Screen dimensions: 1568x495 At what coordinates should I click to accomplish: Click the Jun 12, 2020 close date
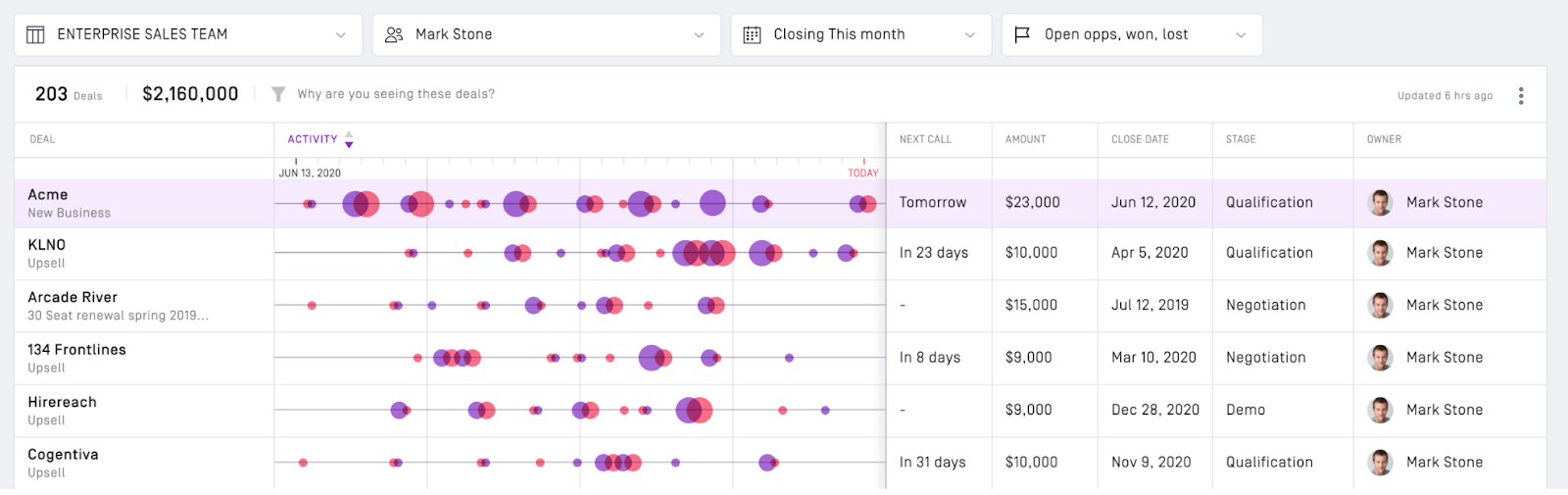(x=1153, y=203)
